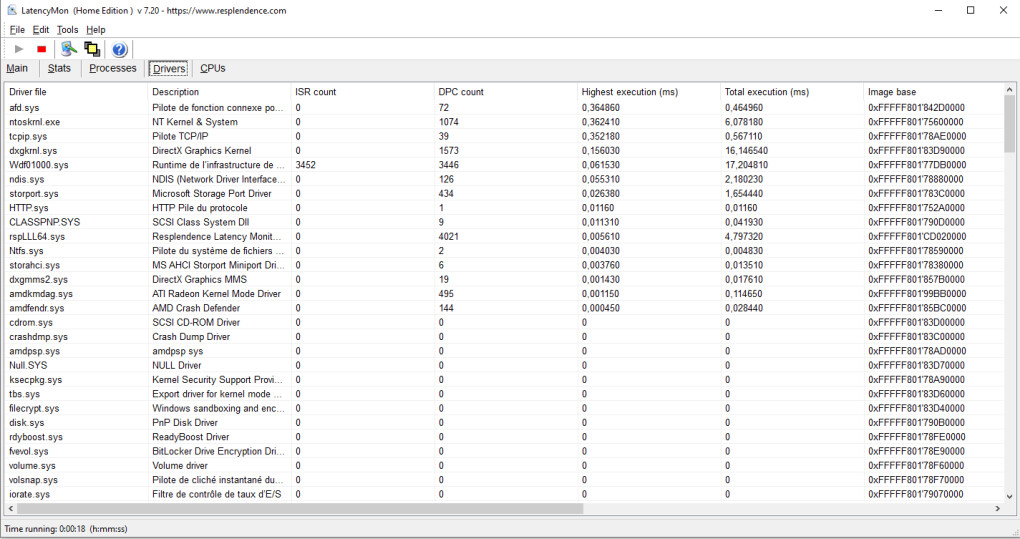Select the rdyboost.sys driver row
Image resolution: width=1020 pixels, height=539 pixels.
pos(504,437)
